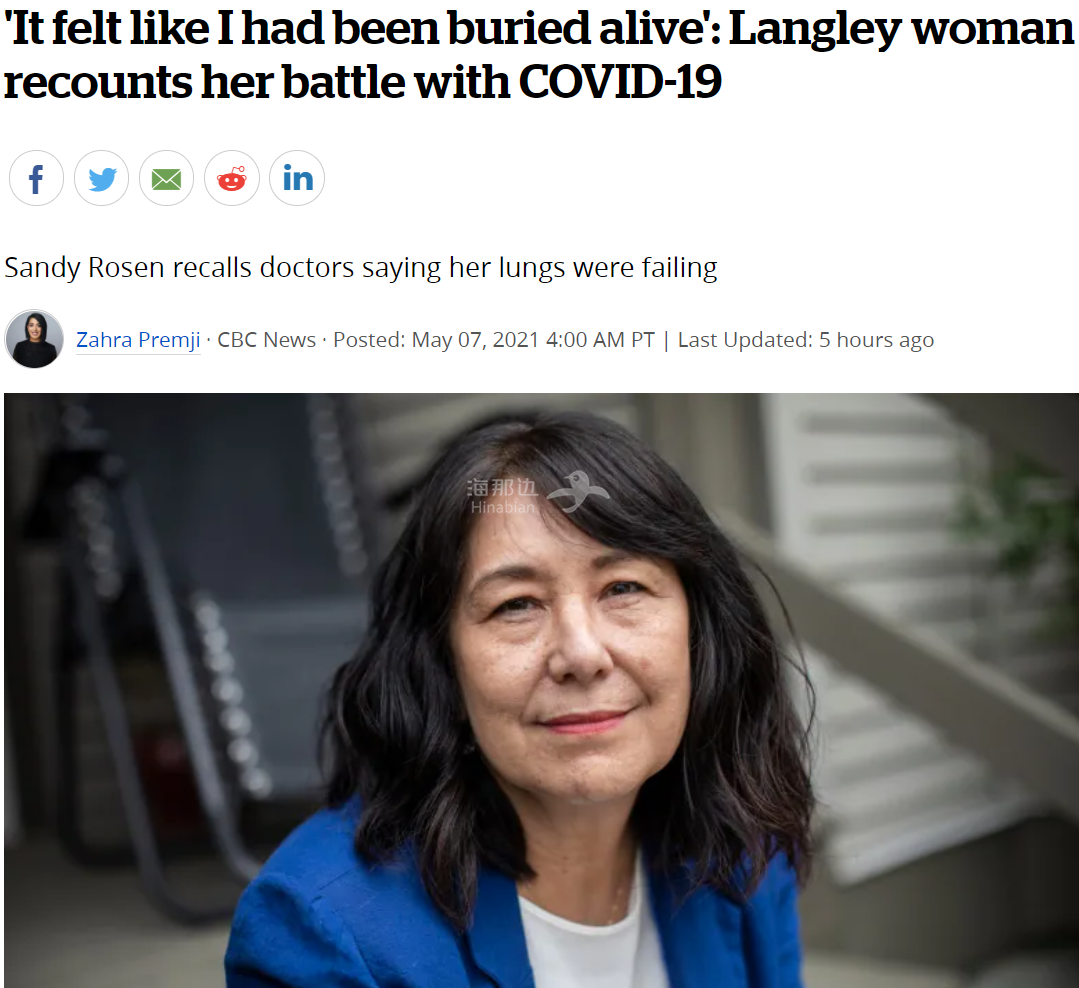This screenshot has width=1079, height=988.
Task: Share the article on Reddit
Action: (x=232, y=178)
